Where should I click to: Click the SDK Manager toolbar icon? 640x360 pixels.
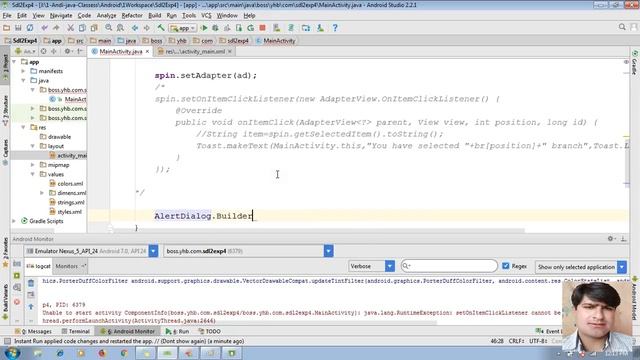pyautogui.click(x=320, y=28)
